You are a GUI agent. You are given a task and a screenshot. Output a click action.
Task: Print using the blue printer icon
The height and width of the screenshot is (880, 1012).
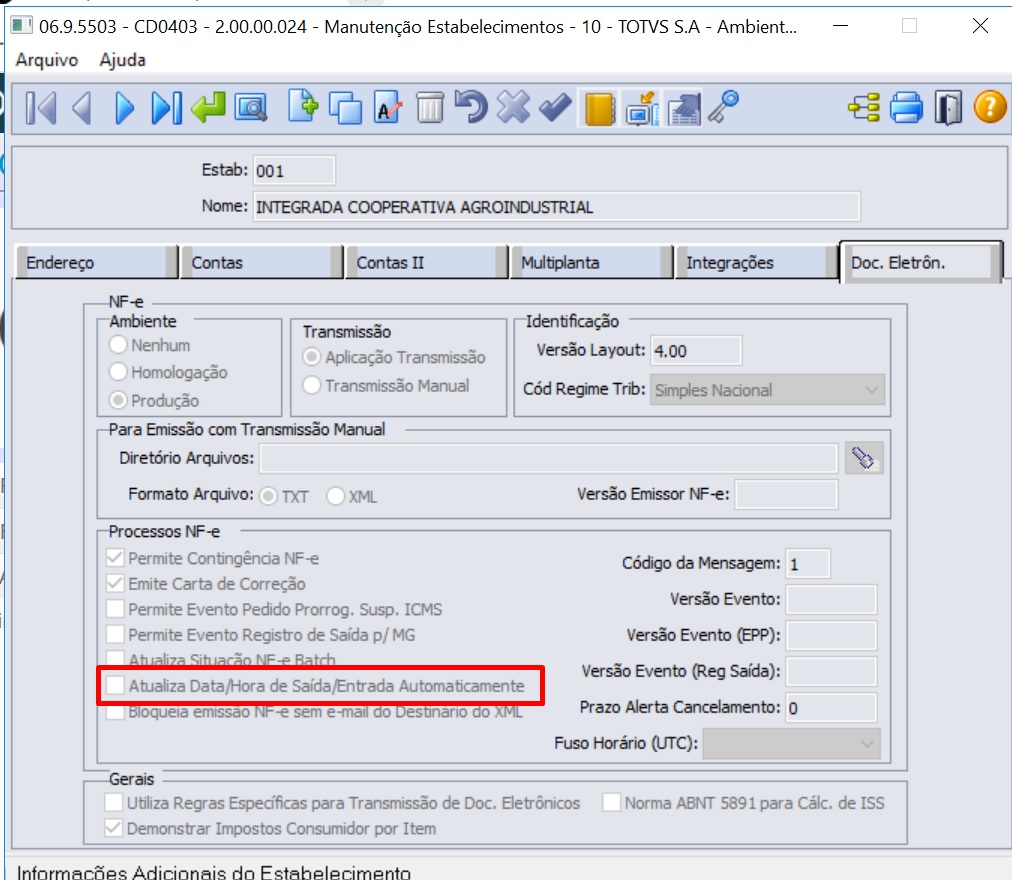coord(906,107)
